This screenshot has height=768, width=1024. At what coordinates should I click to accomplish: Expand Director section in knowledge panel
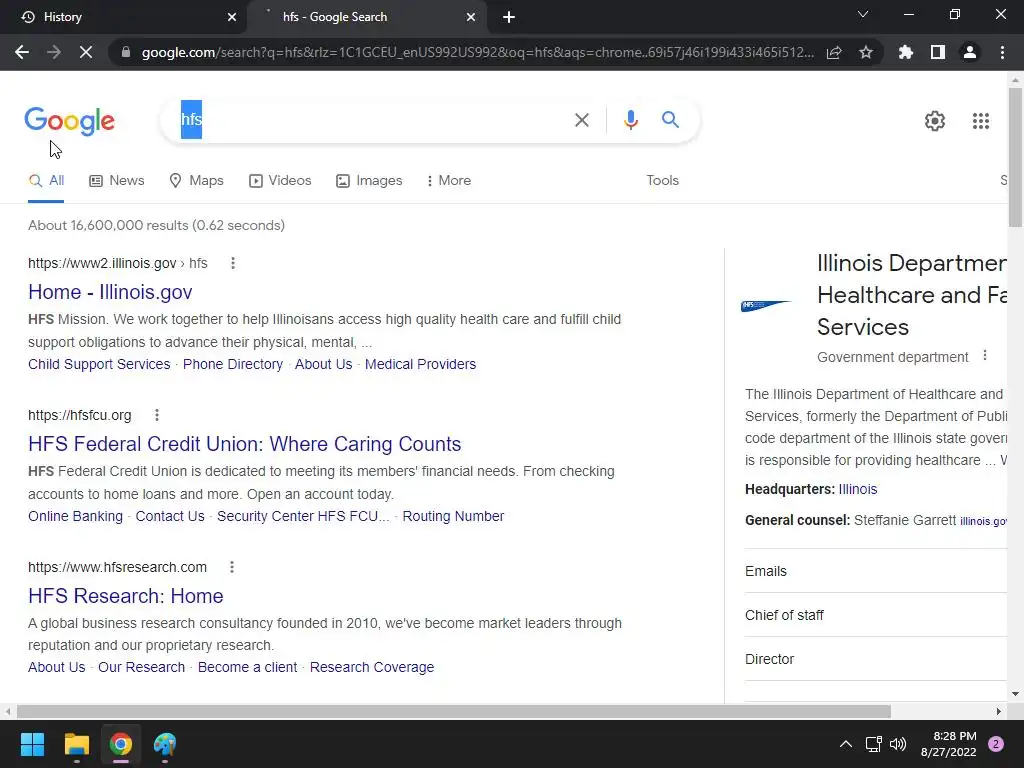pyautogui.click(x=876, y=659)
